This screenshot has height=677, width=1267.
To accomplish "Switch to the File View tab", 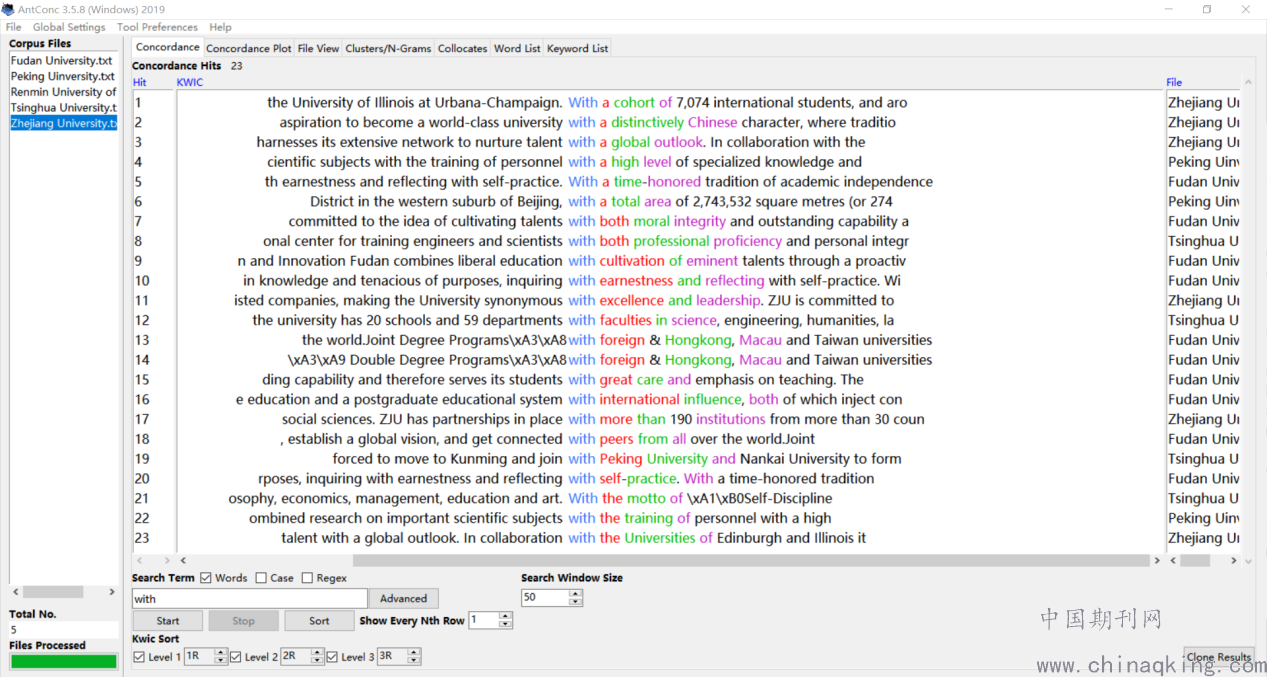I will (318, 48).
